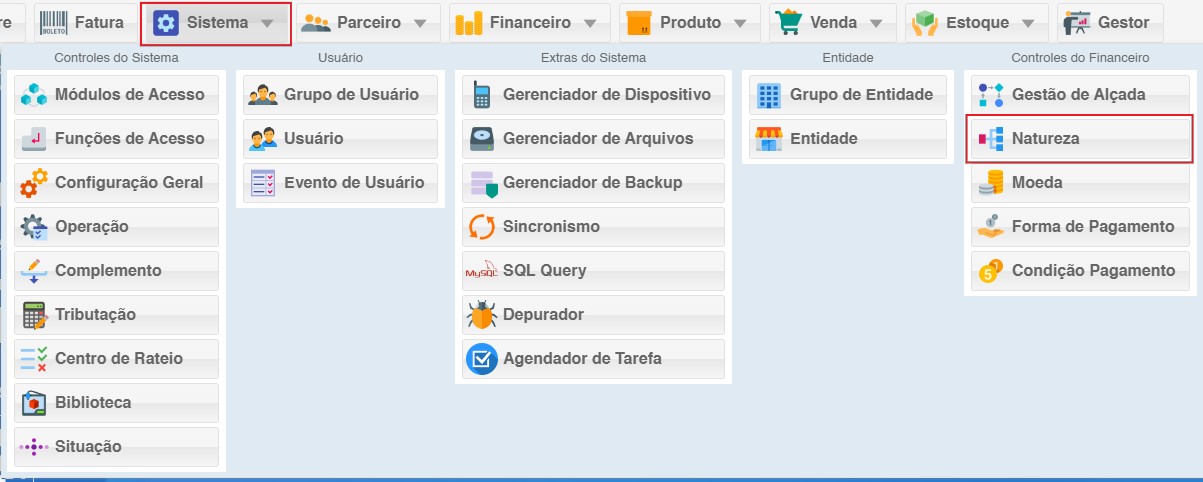This screenshot has height=482, width=1203.
Task: Open the Gestor menu item
Action: tap(1109, 23)
